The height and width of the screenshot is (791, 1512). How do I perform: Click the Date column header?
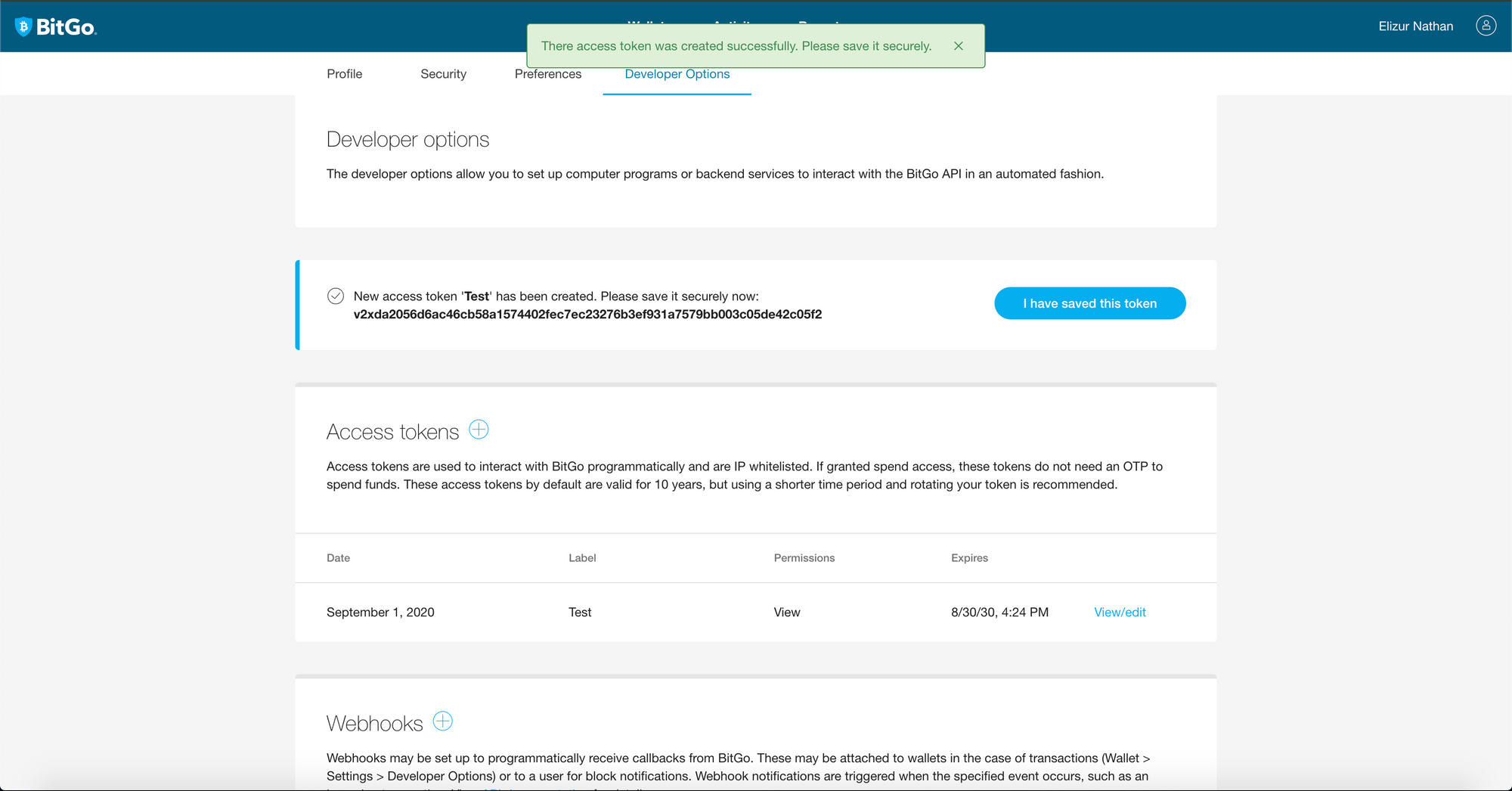coord(338,558)
